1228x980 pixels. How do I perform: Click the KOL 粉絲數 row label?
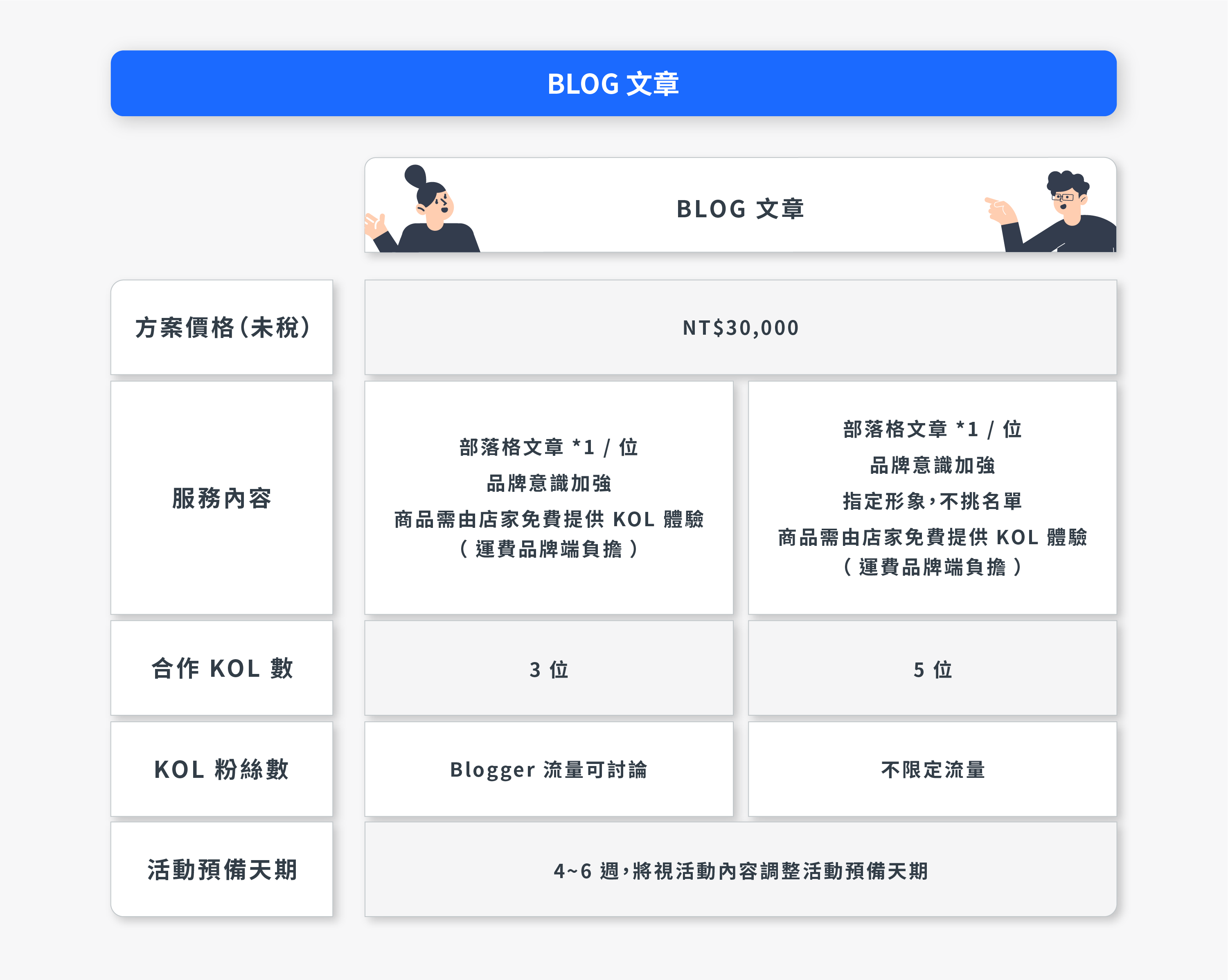pyautogui.click(x=221, y=769)
